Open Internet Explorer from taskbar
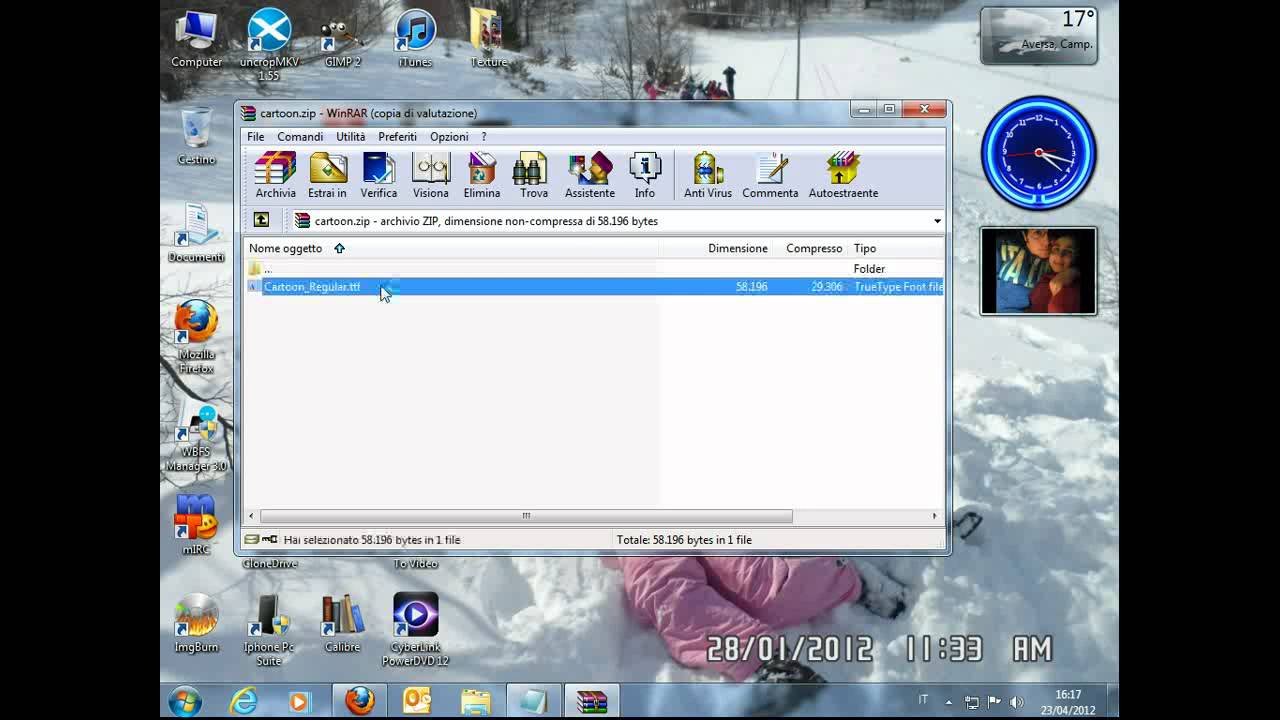Image resolution: width=1280 pixels, height=720 pixels. 244,702
